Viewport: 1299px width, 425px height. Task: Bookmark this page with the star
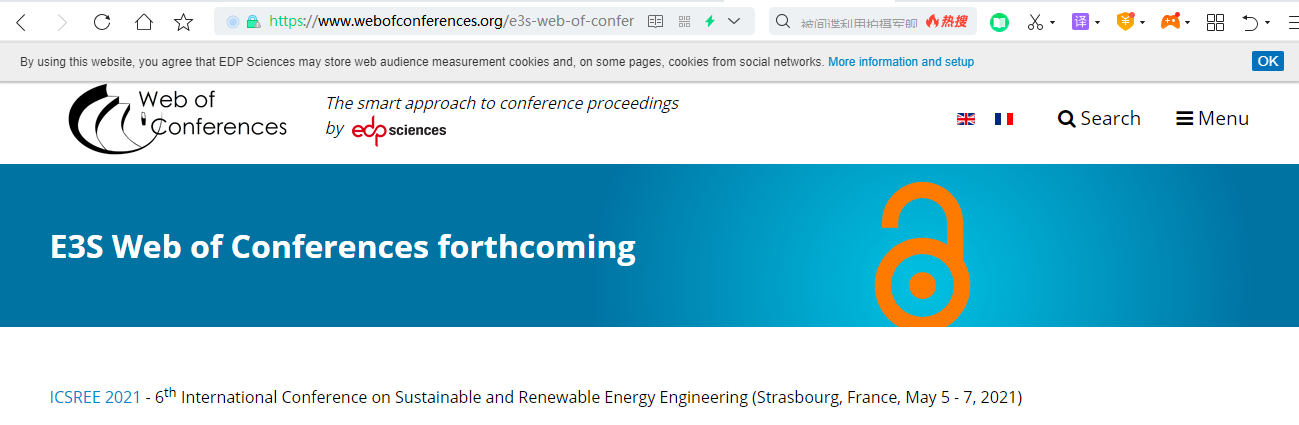coord(183,21)
